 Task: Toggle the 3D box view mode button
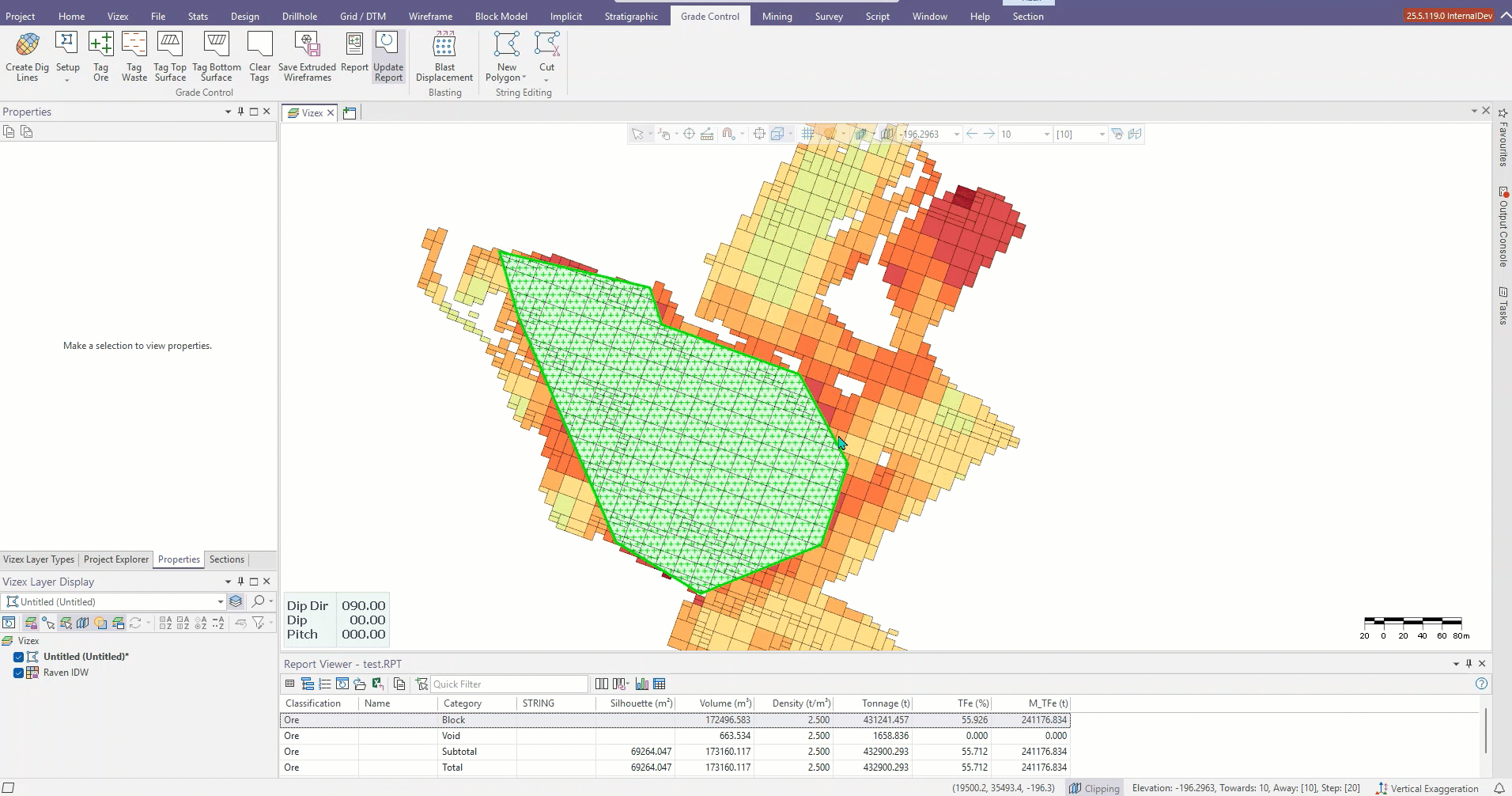[x=777, y=135]
